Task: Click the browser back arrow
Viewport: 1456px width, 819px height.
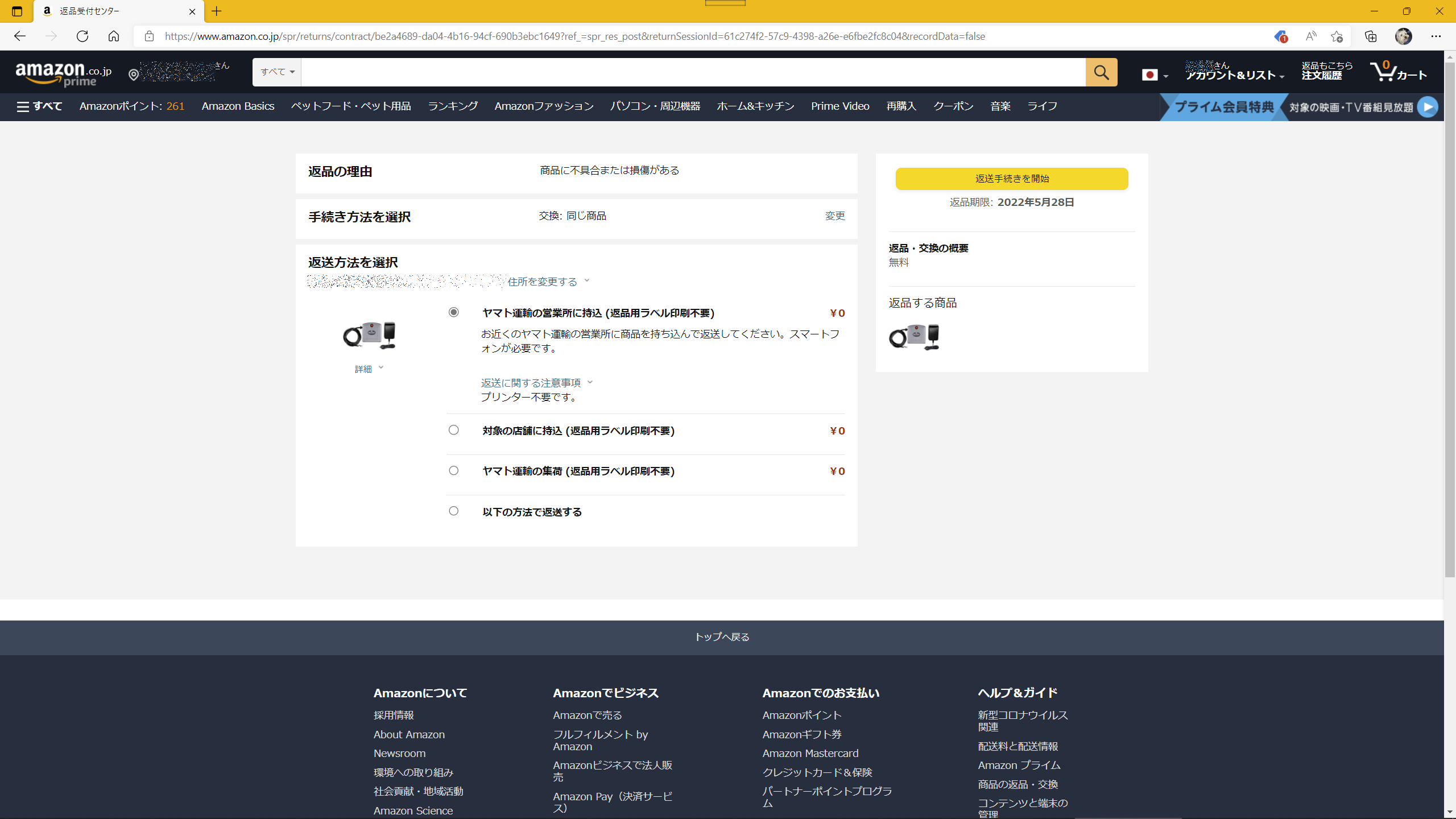Action: [x=20, y=36]
